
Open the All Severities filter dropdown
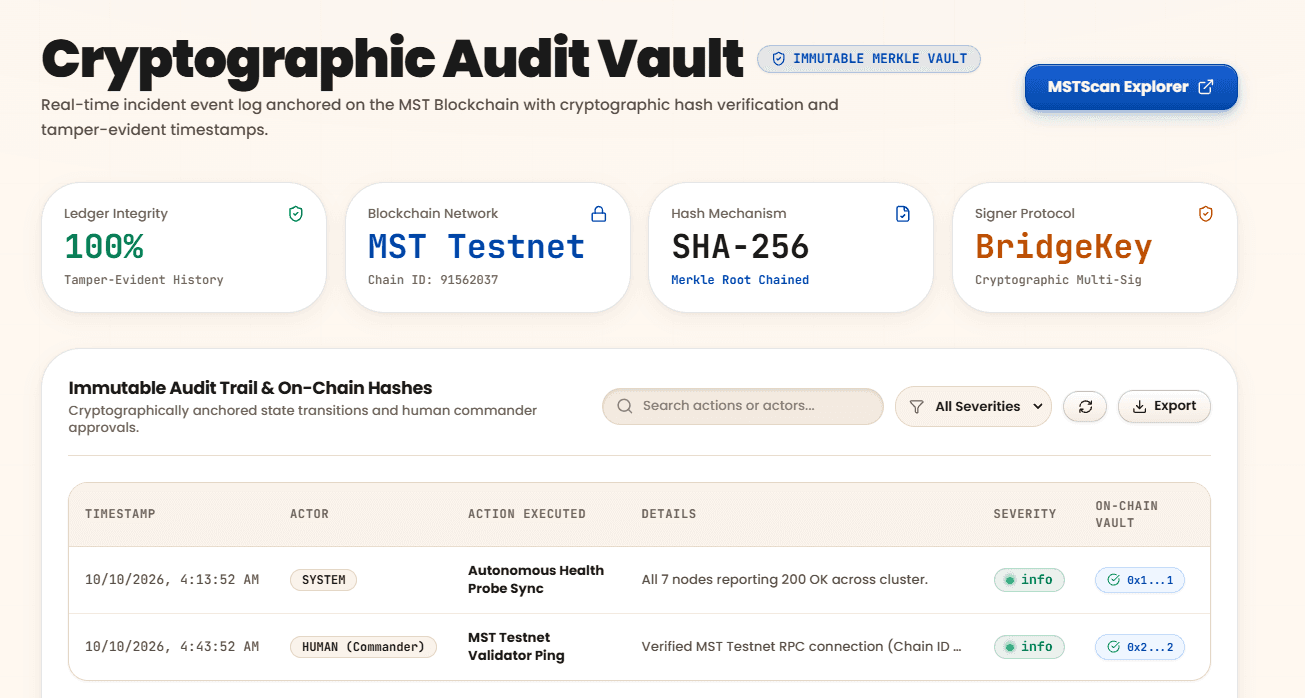click(x=973, y=407)
